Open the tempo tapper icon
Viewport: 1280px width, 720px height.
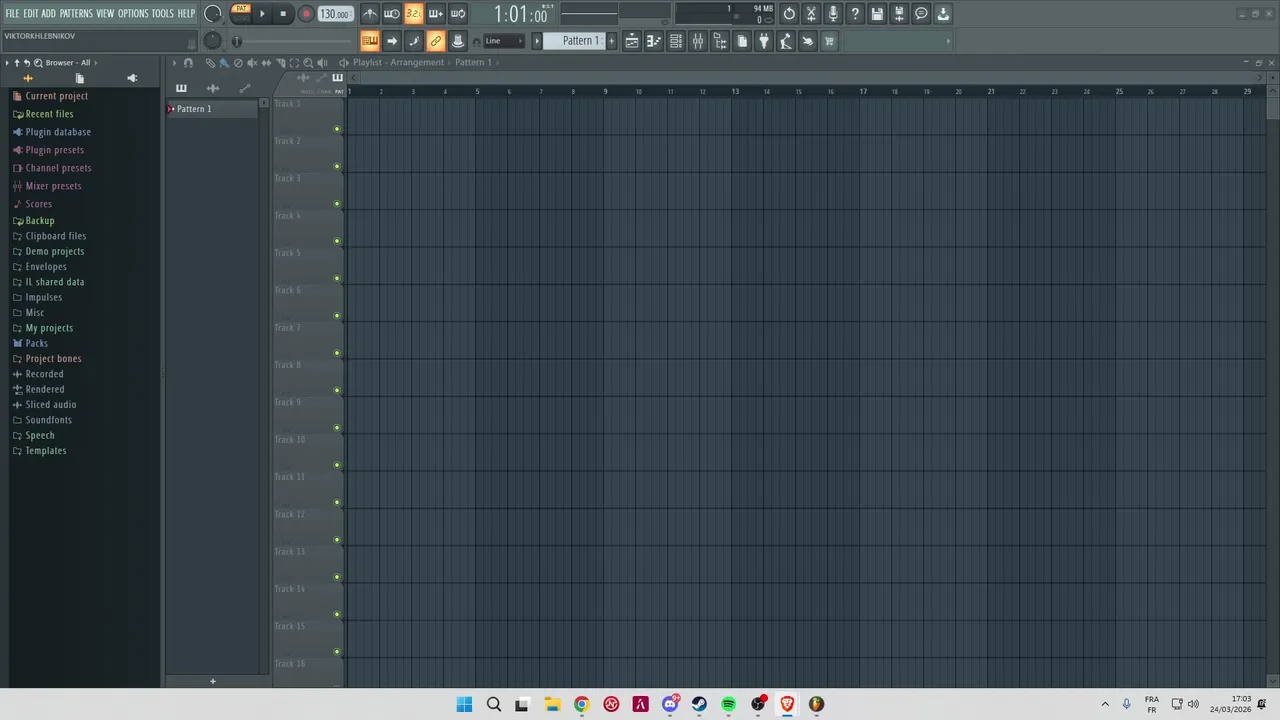point(786,41)
